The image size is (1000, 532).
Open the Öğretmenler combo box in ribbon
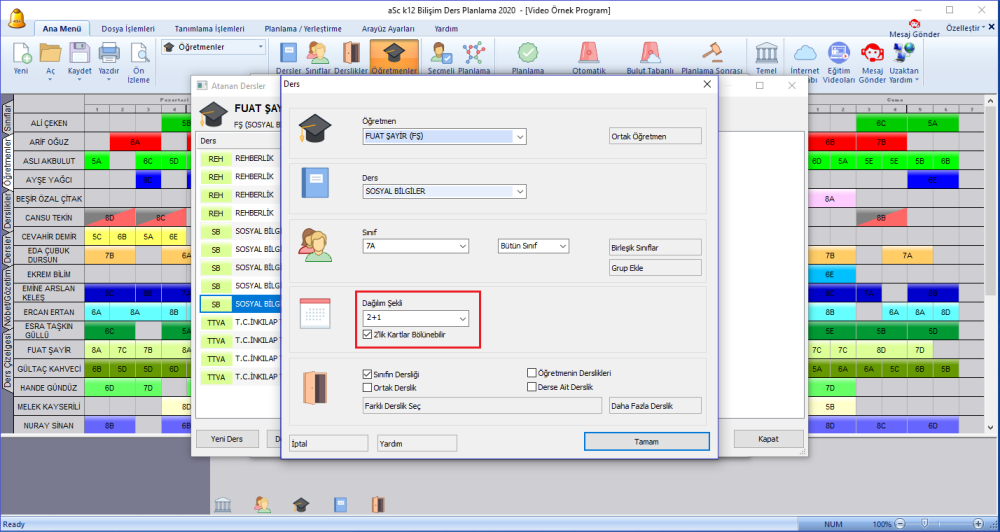[213, 47]
